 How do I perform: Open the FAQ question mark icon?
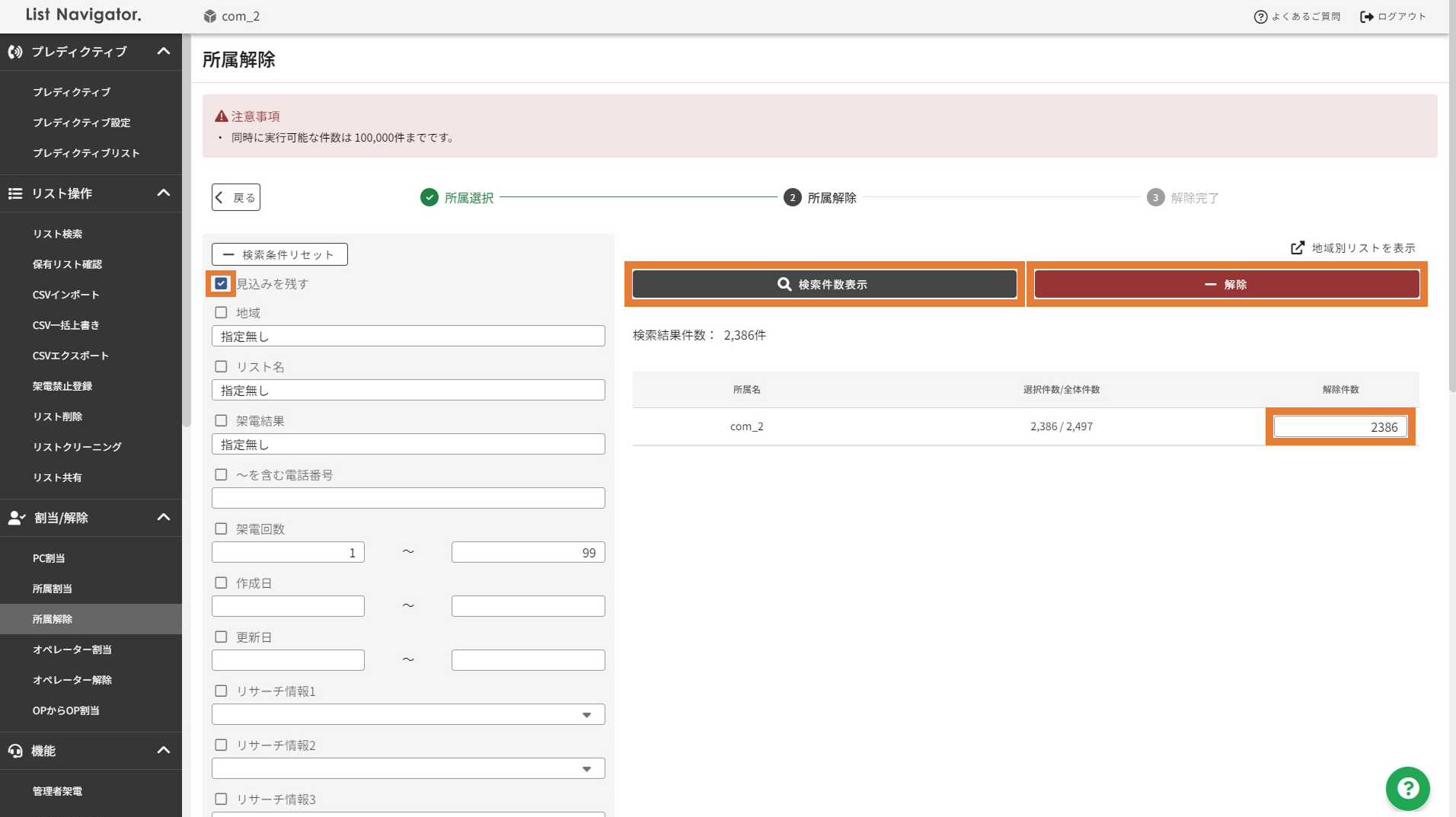click(1260, 17)
